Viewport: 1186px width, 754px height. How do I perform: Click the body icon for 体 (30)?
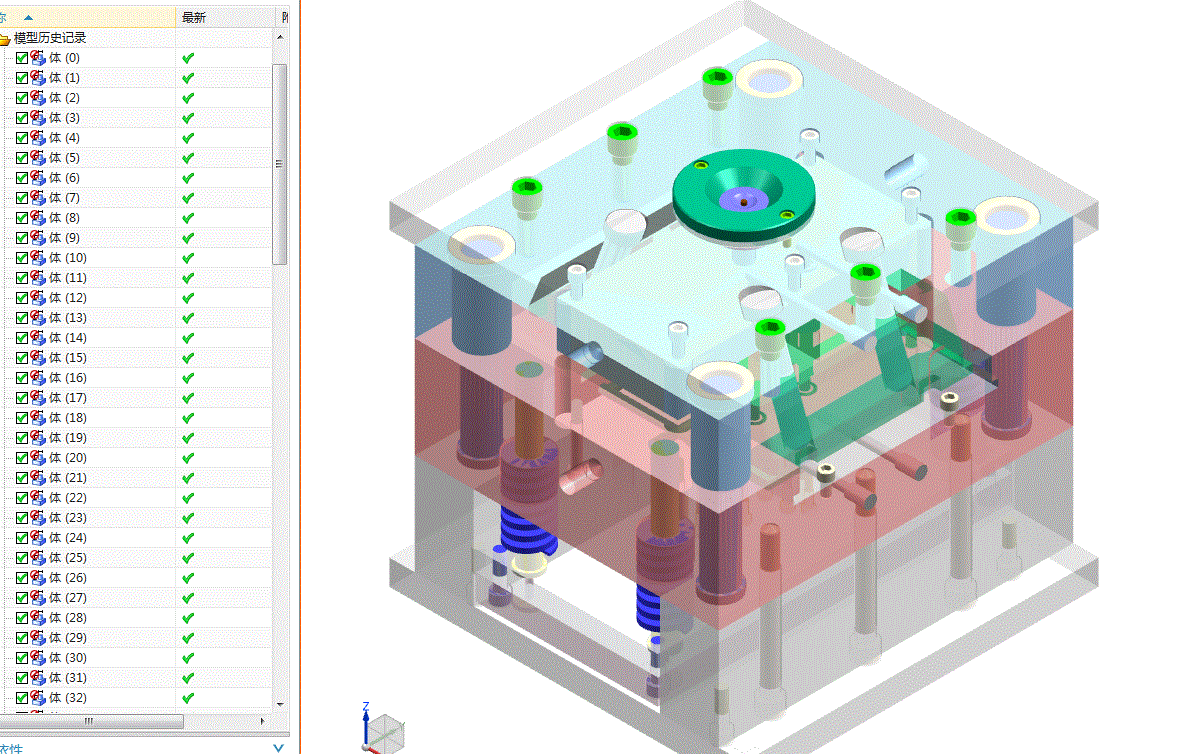(x=38, y=658)
